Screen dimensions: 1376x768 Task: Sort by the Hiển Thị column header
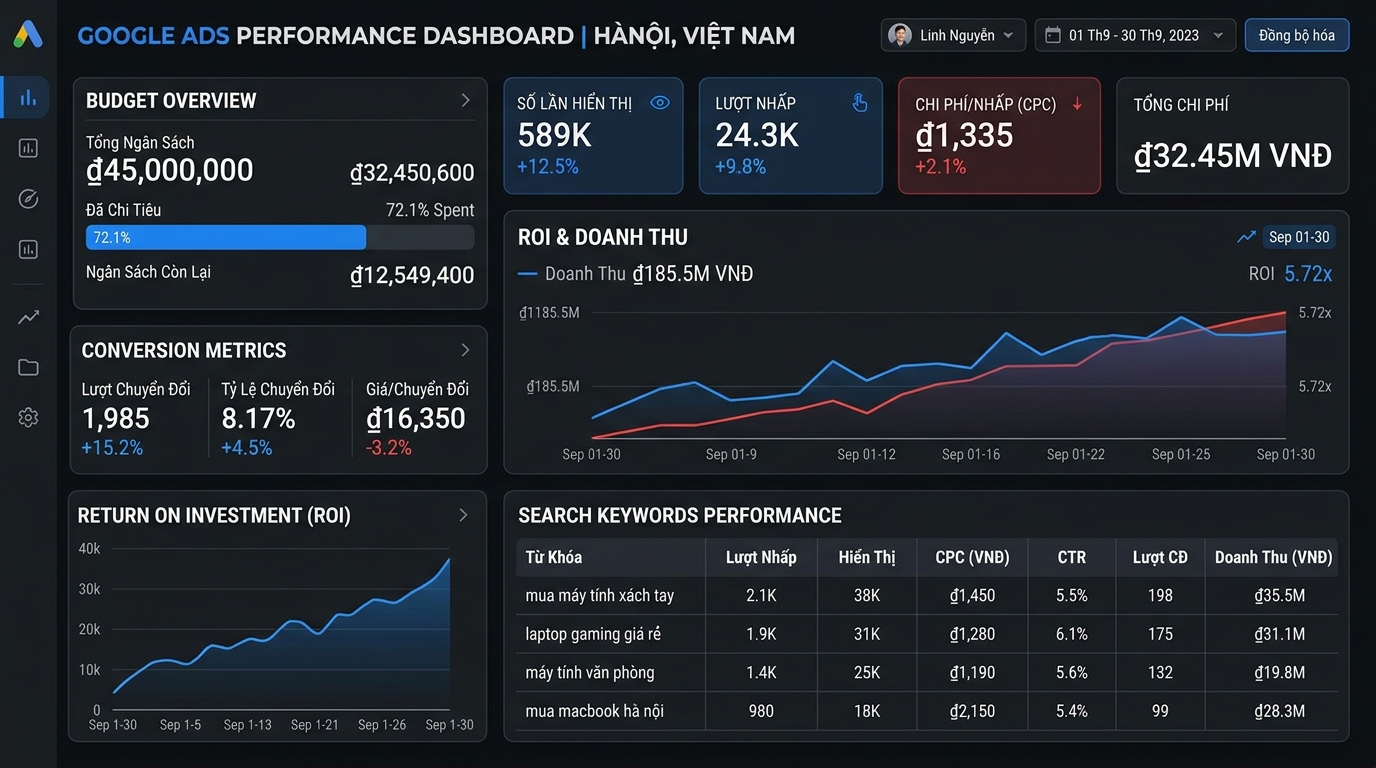[x=867, y=557]
